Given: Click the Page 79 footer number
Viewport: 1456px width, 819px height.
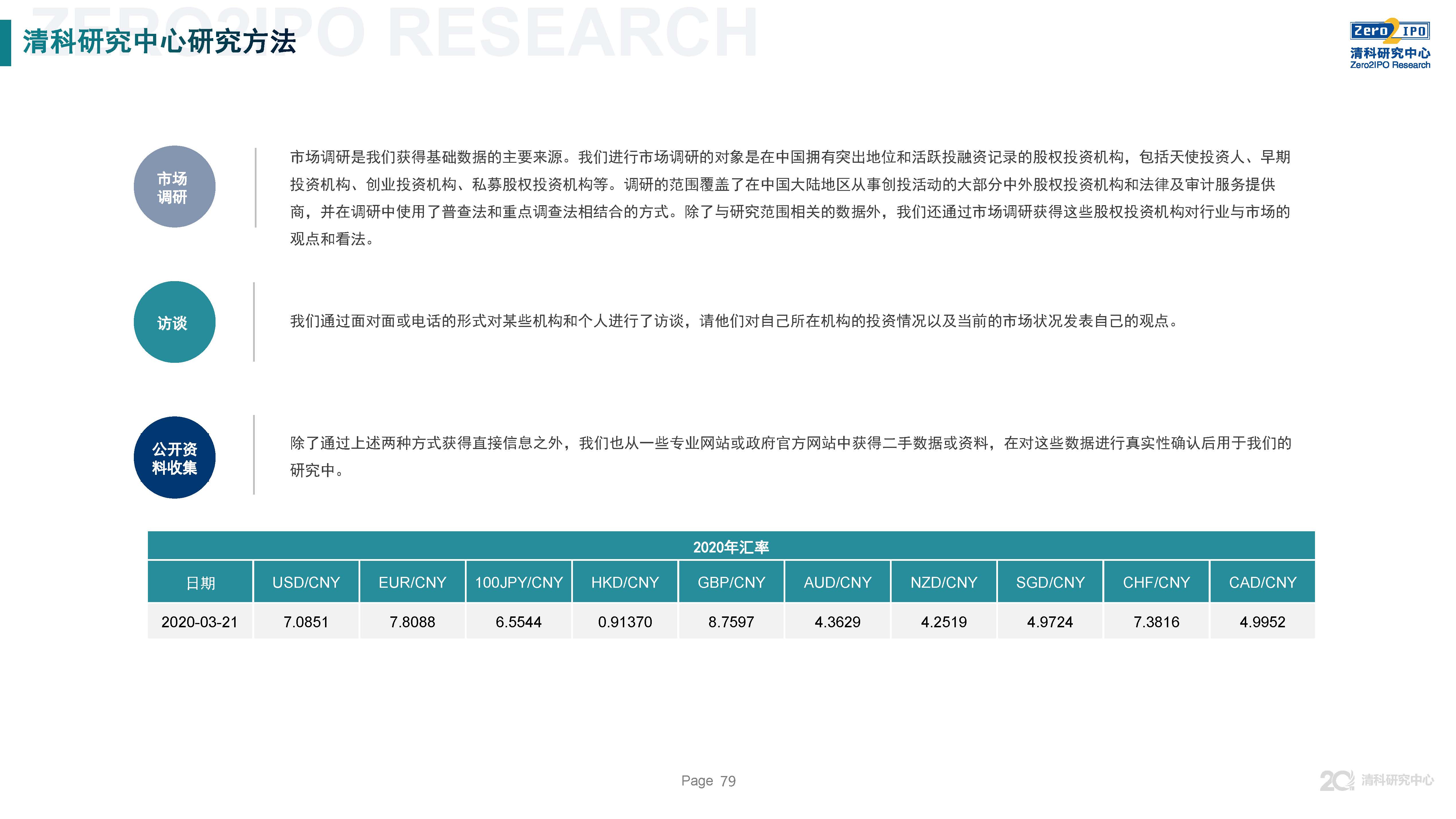Looking at the screenshot, I should point(708,781).
